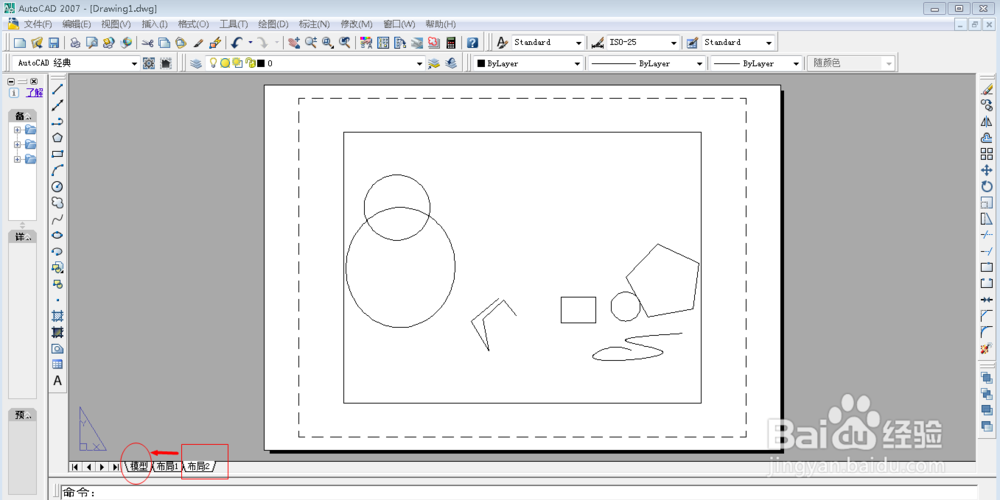Toggle layer 0 on/off light bulb
The width and height of the screenshot is (1000, 500).
214,63
